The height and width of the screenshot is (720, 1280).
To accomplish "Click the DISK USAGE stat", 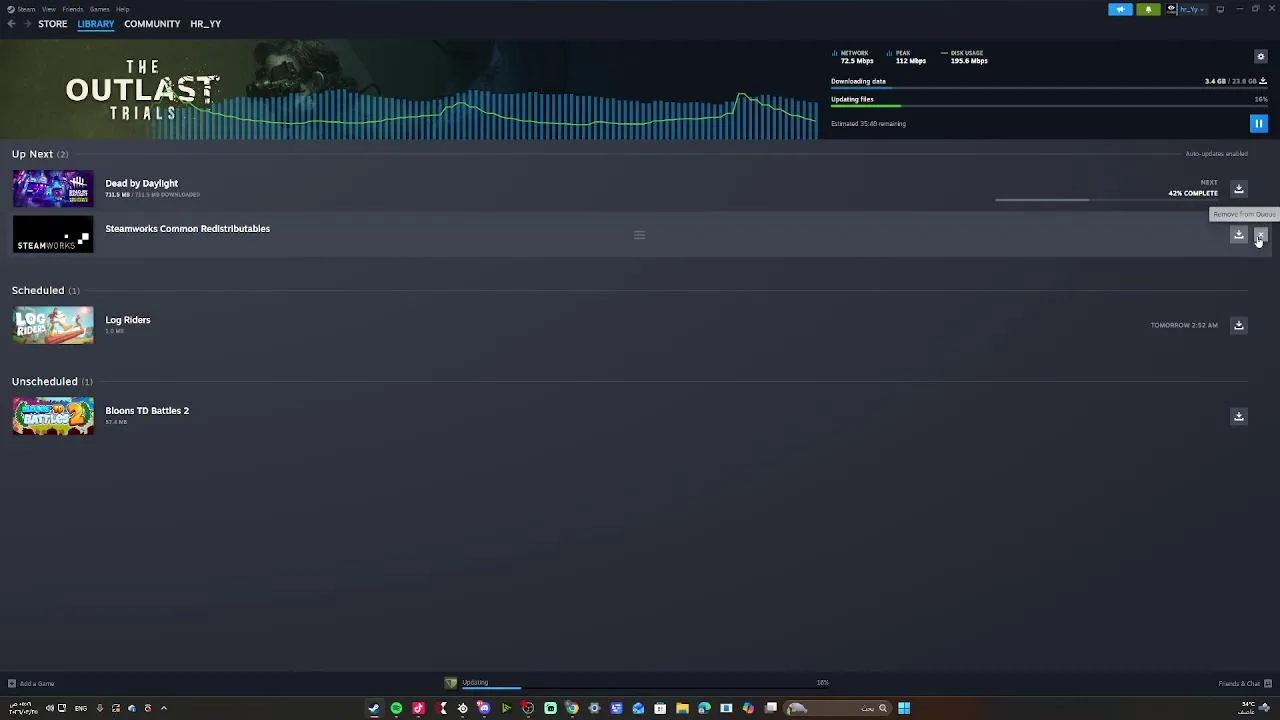I will pos(965,57).
